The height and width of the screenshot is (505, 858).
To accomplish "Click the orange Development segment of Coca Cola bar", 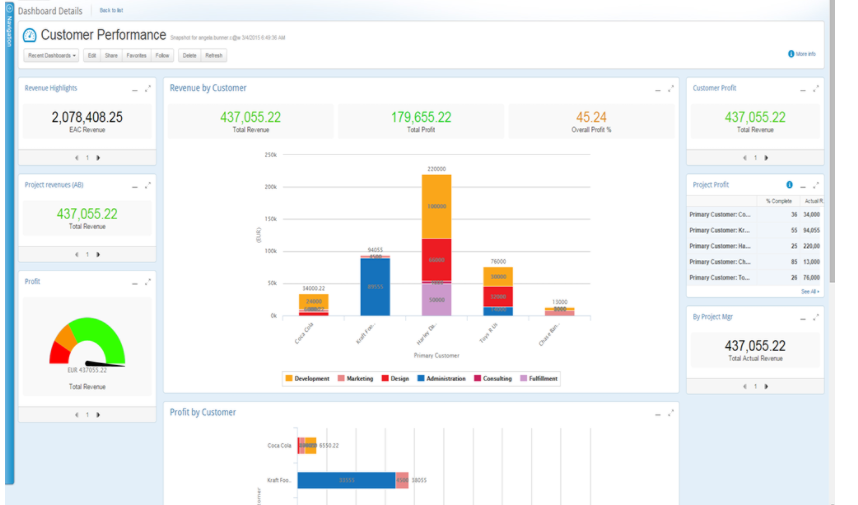I will tap(314, 301).
